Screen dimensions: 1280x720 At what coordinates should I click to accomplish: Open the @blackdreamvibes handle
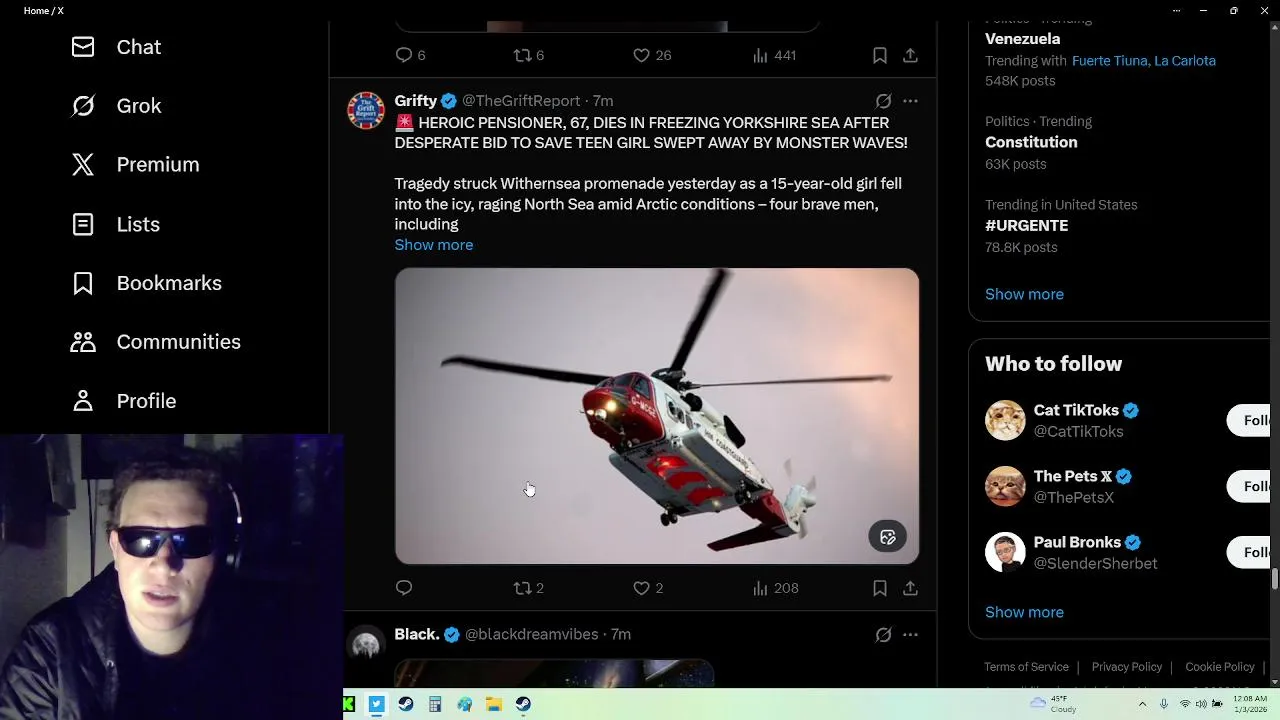[531, 634]
